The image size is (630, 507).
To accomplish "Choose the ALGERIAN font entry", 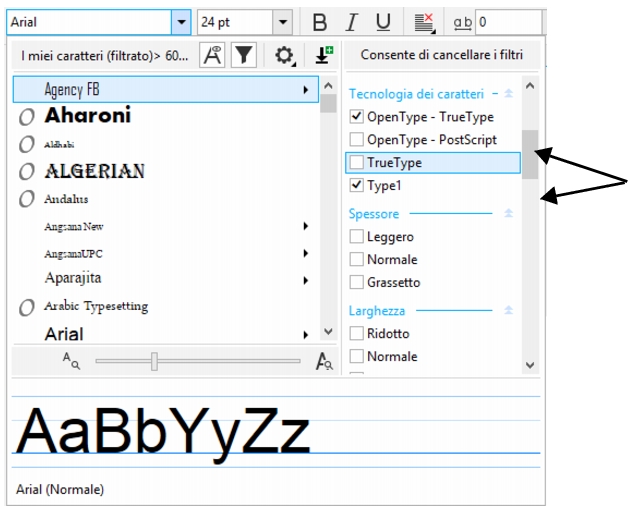I will click(x=94, y=171).
